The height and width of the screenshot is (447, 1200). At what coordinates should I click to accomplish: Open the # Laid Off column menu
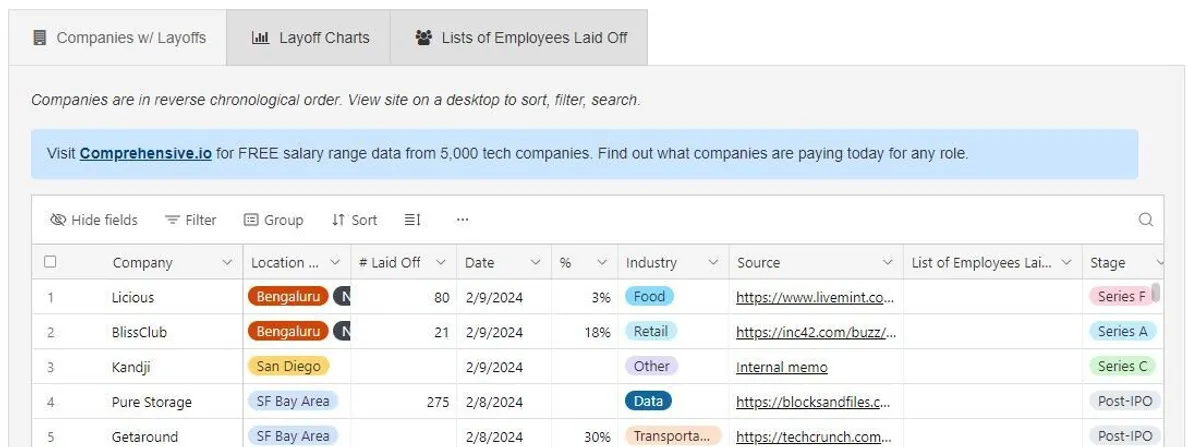440,263
